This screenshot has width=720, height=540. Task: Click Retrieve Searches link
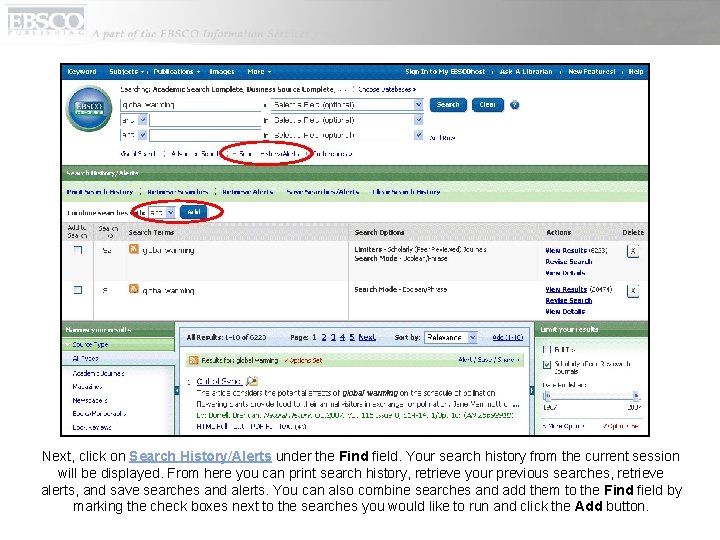[178, 192]
